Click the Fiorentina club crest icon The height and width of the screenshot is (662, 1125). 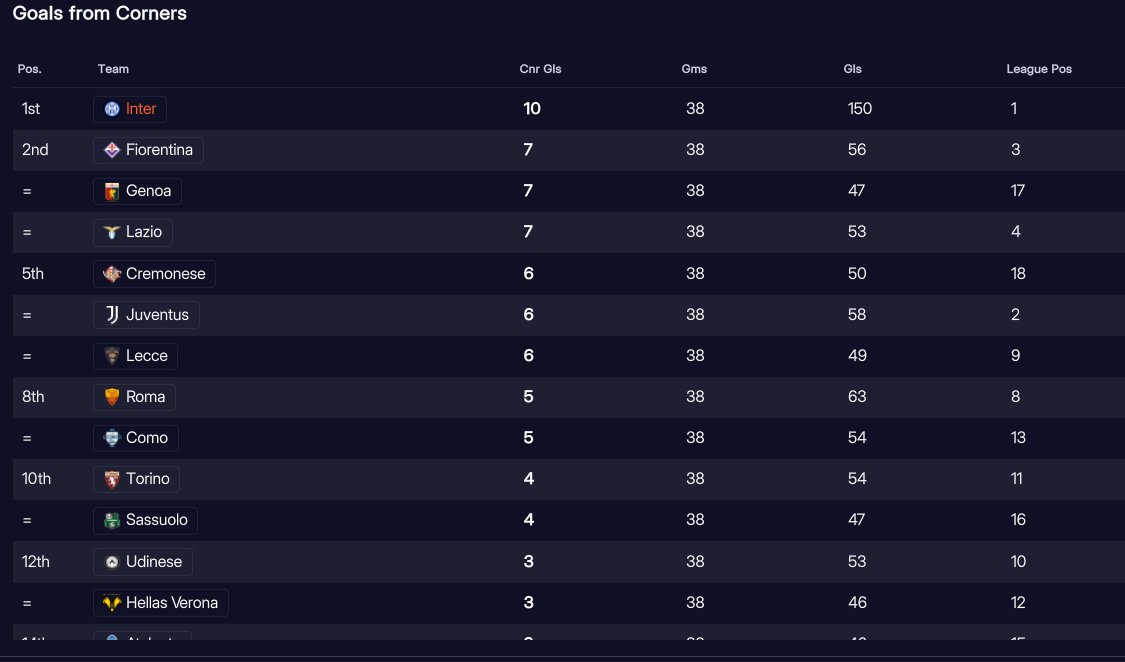coord(112,150)
